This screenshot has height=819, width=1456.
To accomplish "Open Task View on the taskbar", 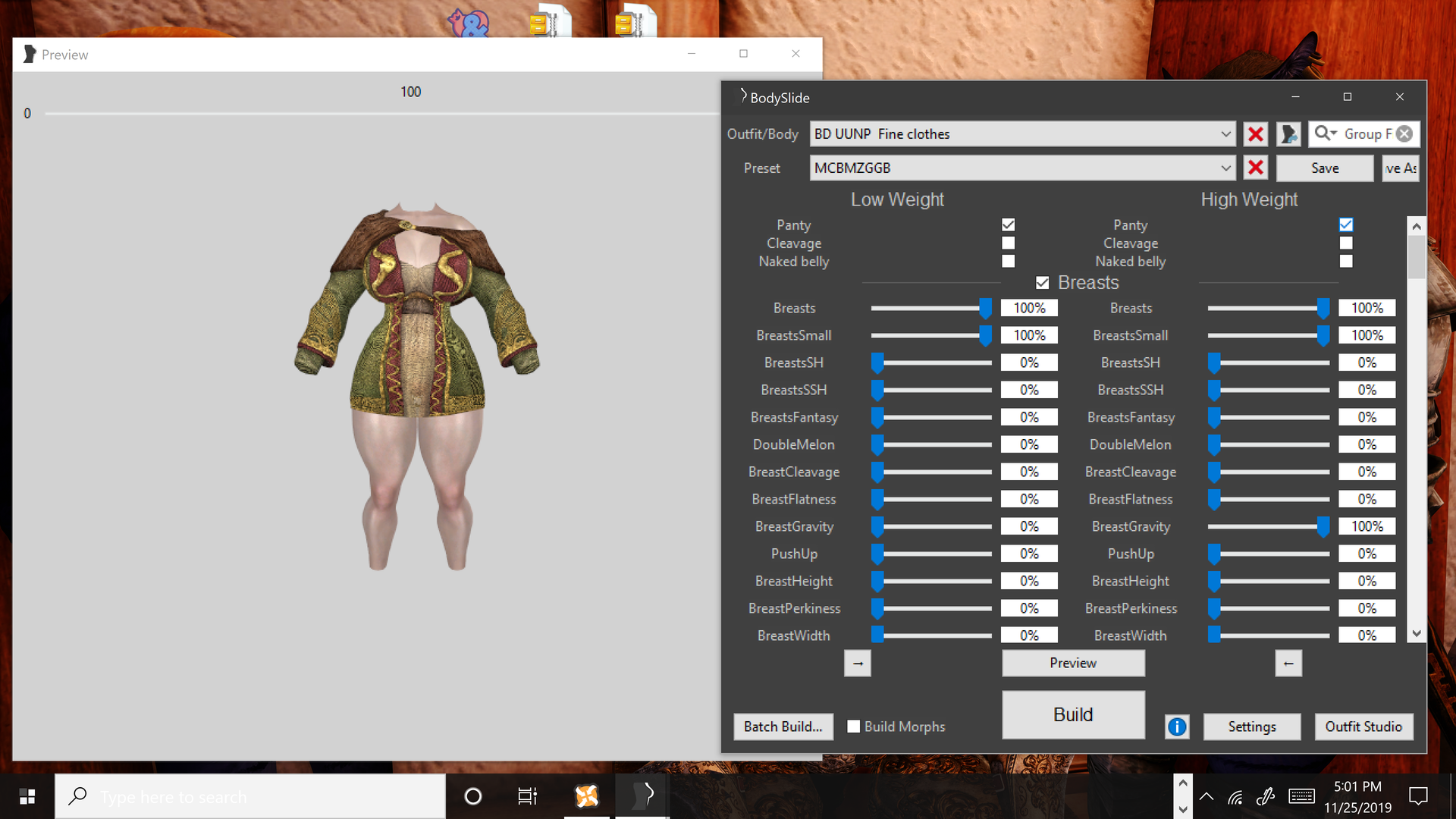I will point(527,796).
